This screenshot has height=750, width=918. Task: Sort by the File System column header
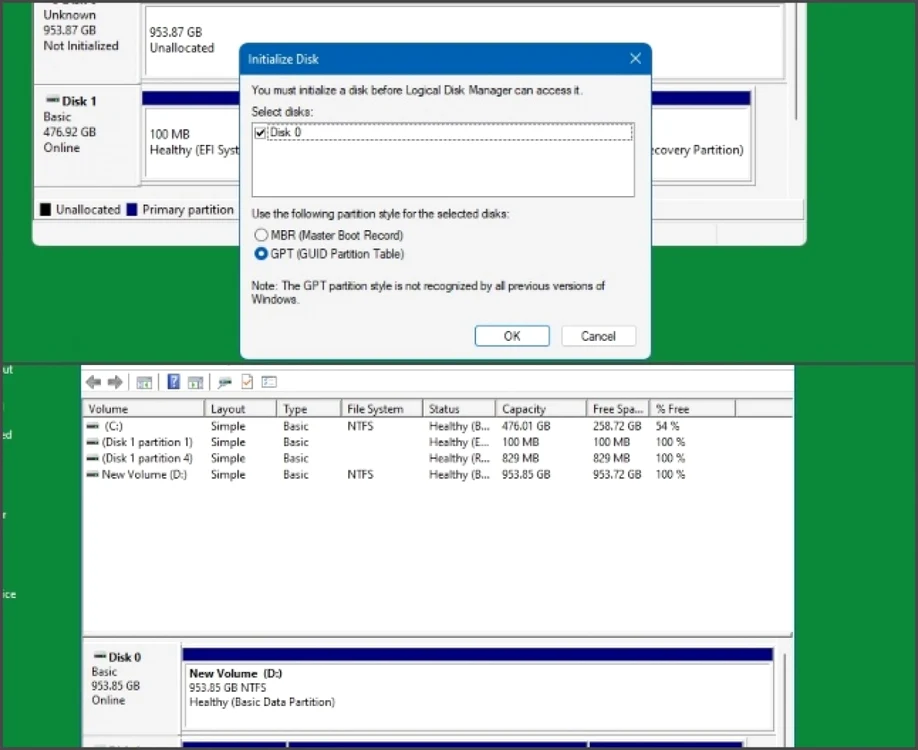click(381, 409)
